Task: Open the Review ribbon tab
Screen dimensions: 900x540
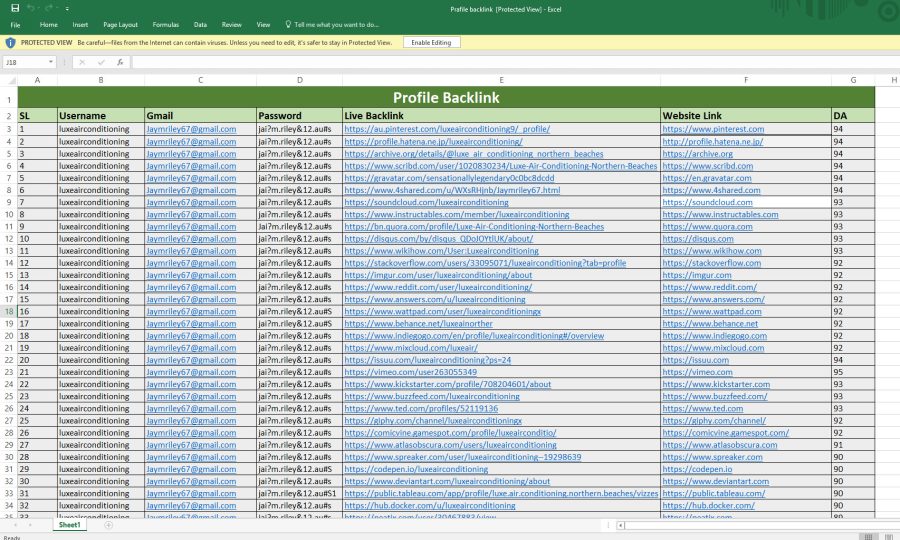Action: tap(232, 25)
